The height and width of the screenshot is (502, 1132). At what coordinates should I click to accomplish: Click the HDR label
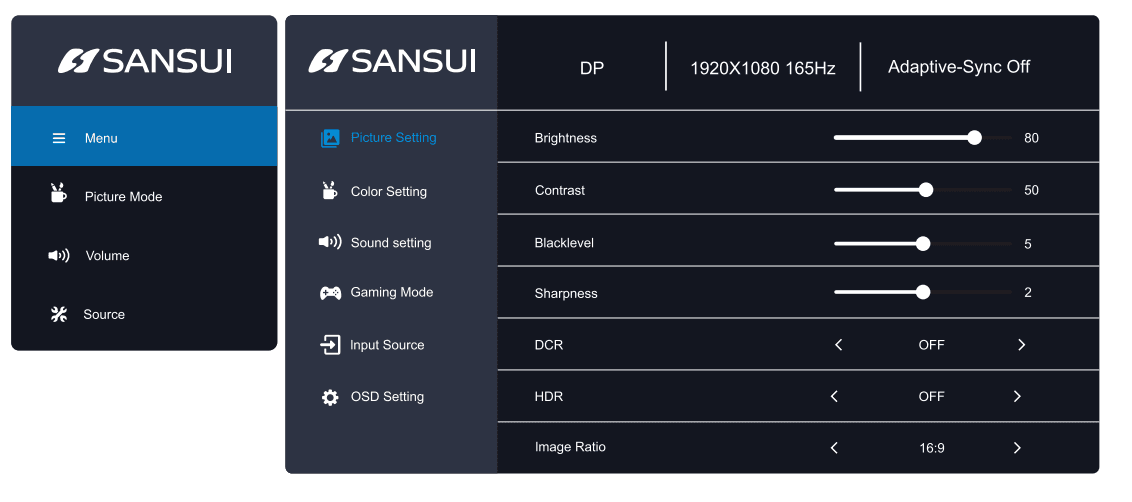549,397
